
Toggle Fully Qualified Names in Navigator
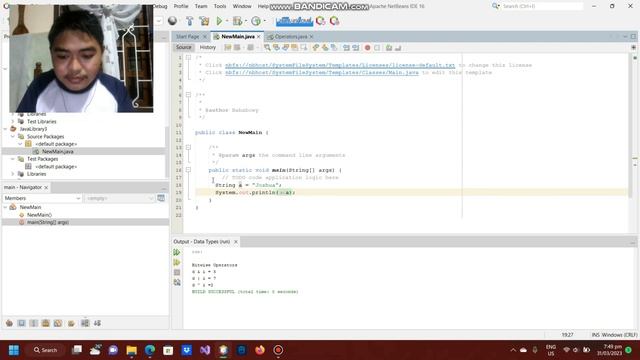pos(71,323)
